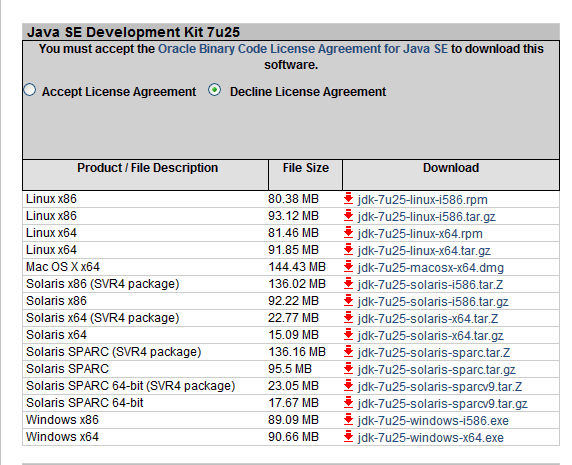The width and height of the screenshot is (572, 465).
Task: Click download arrow icon for jdk-7u25-solaris-sparcv9.tar.Z
Action: pos(348,385)
